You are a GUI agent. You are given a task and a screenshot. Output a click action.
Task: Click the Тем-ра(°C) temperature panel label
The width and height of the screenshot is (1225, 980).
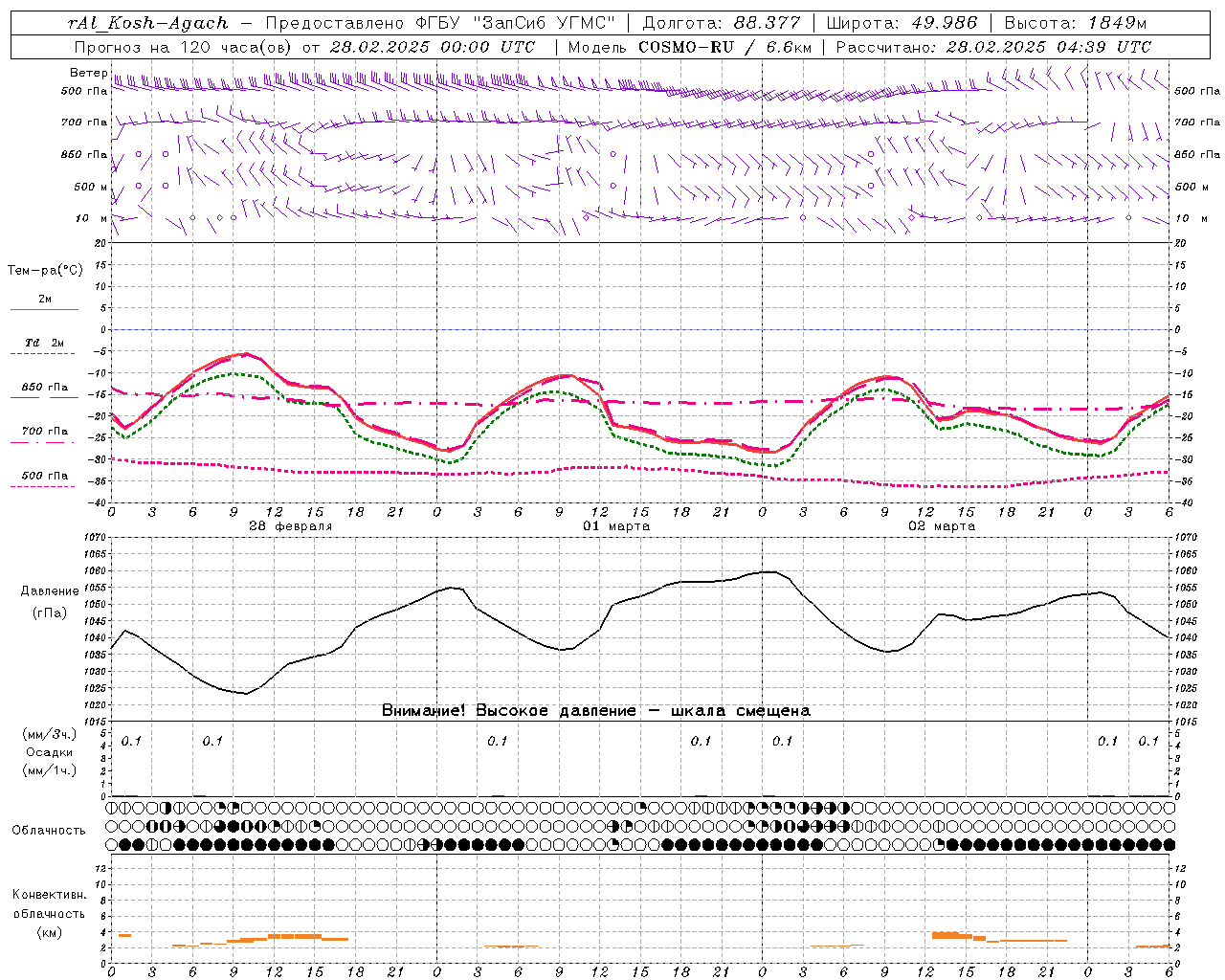pos(45,271)
